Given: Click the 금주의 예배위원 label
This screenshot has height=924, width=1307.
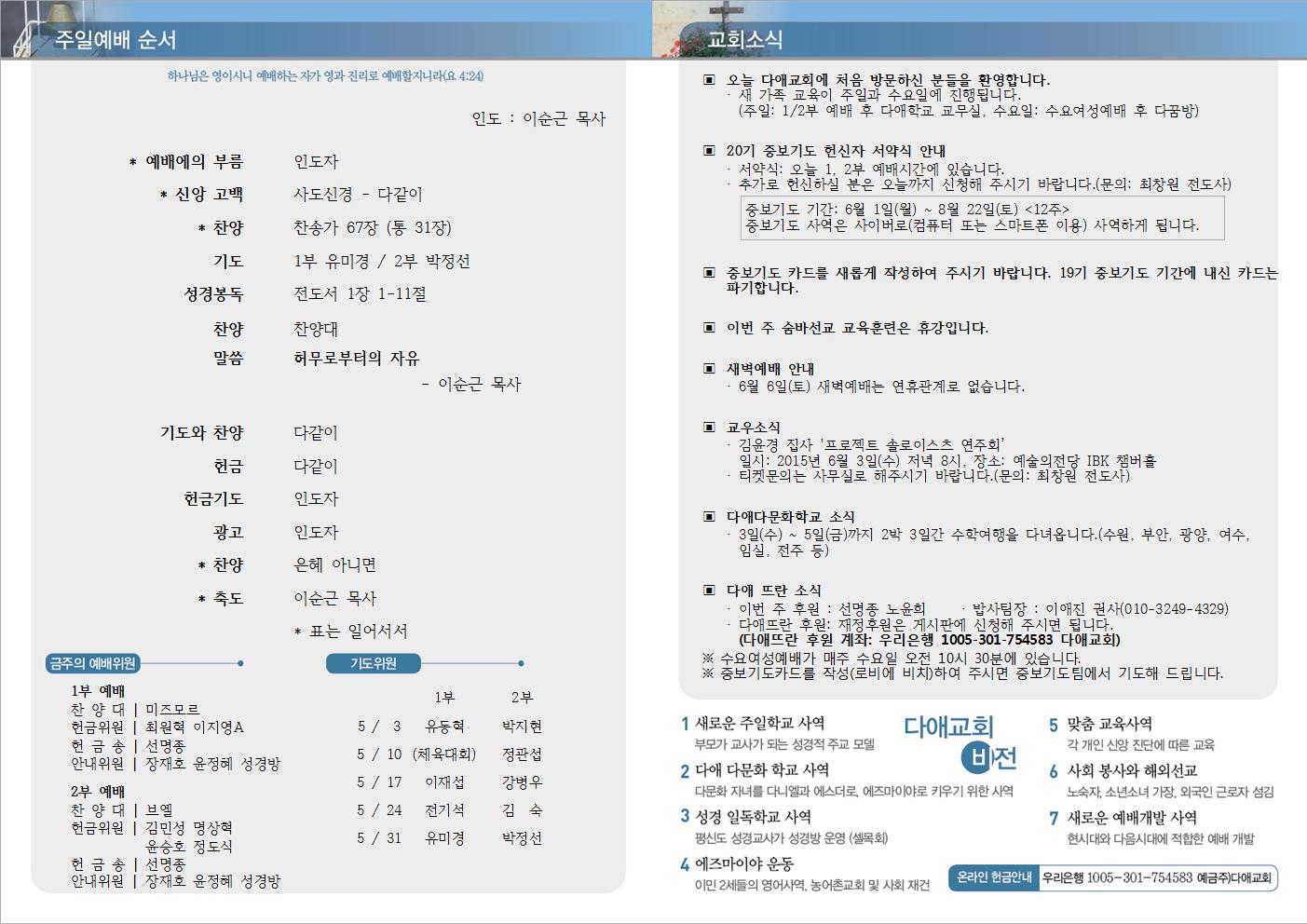Looking at the screenshot, I should (93, 663).
